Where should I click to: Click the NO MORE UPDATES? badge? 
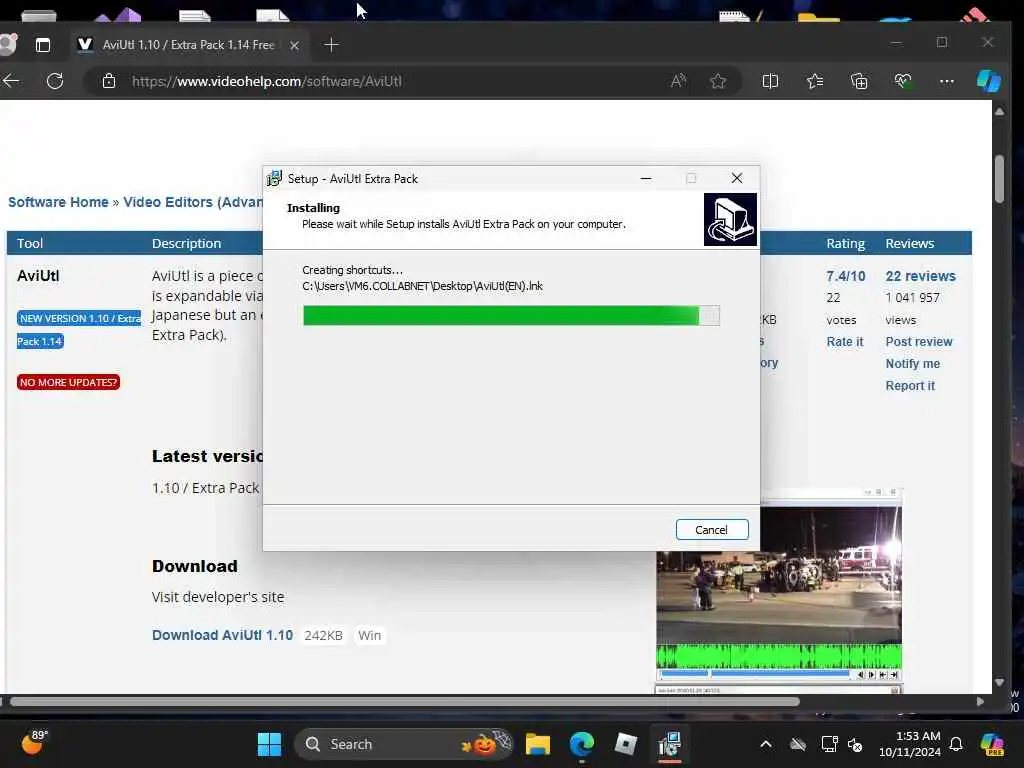click(68, 382)
